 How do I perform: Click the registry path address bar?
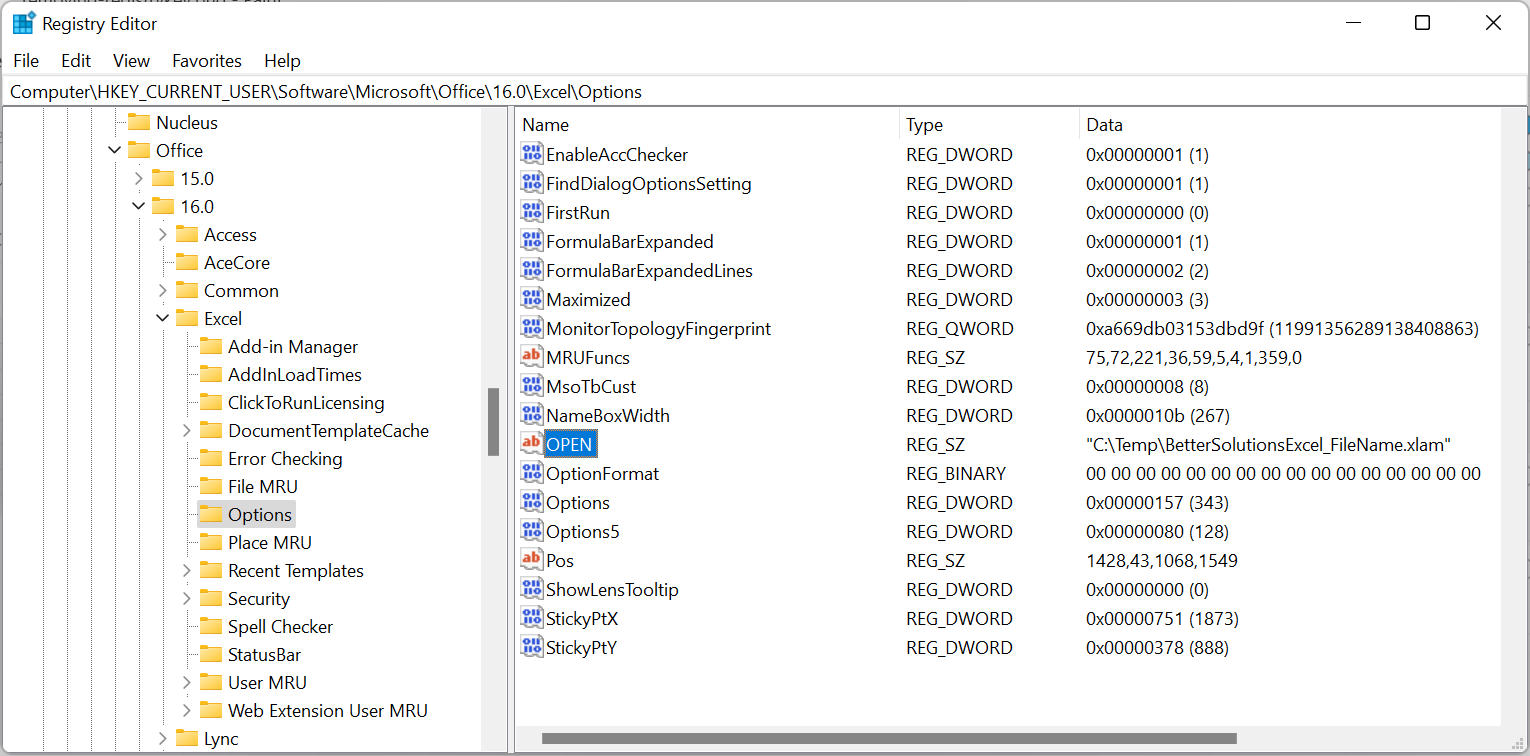[x=765, y=92]
